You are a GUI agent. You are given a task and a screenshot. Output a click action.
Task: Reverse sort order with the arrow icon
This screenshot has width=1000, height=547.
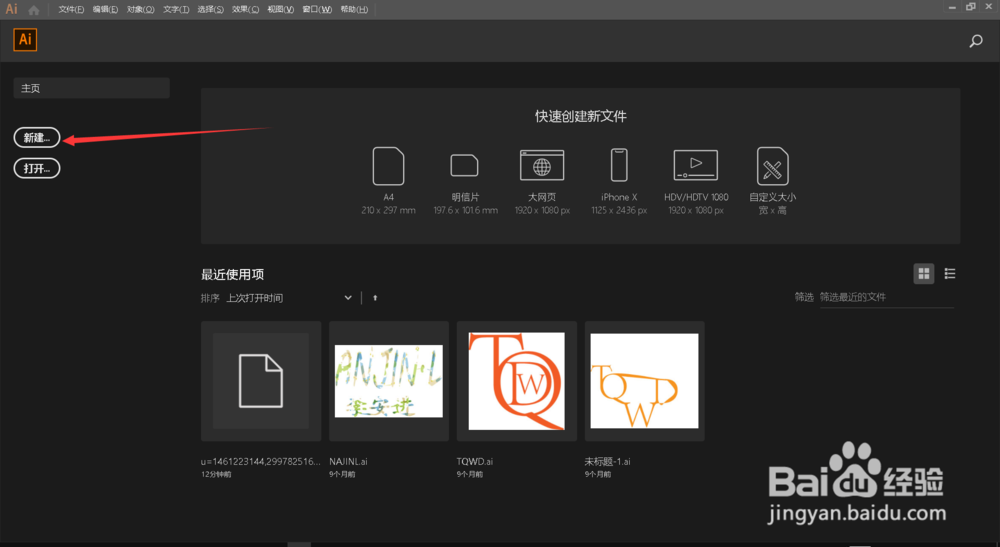pyautogui.click(x=375, y=298)
